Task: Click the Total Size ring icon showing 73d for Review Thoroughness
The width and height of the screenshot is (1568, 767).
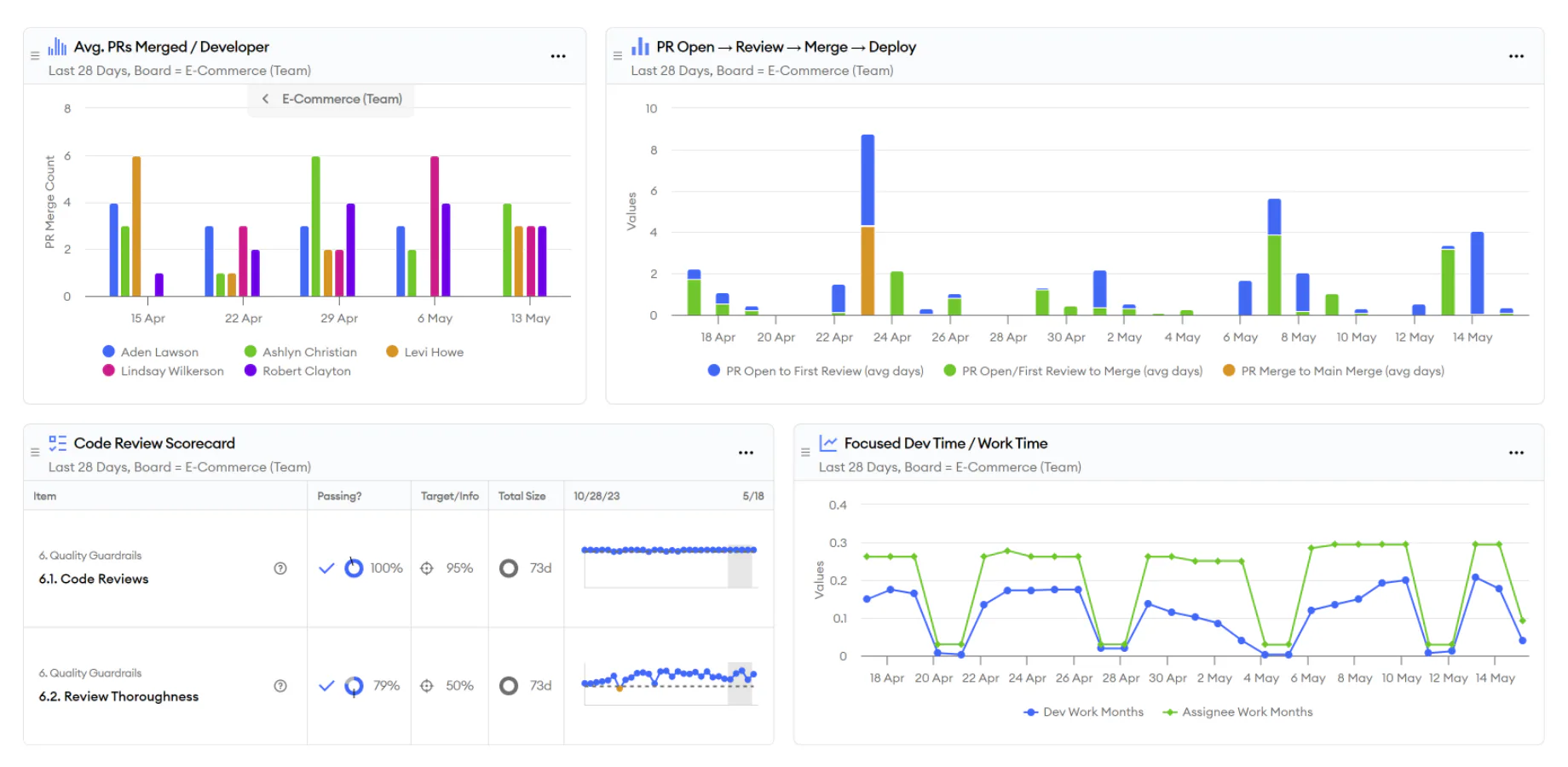Action: pyautogui.click(x=509, y=685)
